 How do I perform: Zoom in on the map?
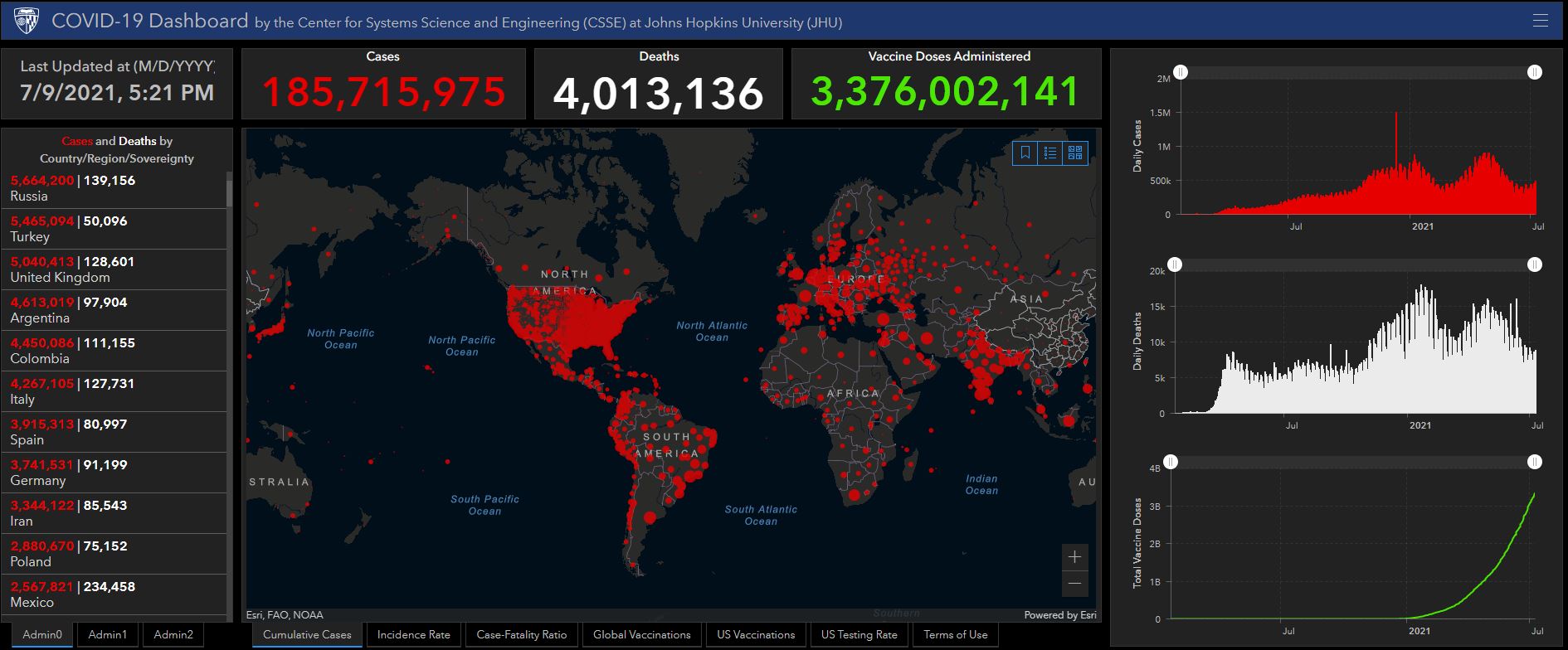point(1074,557)
